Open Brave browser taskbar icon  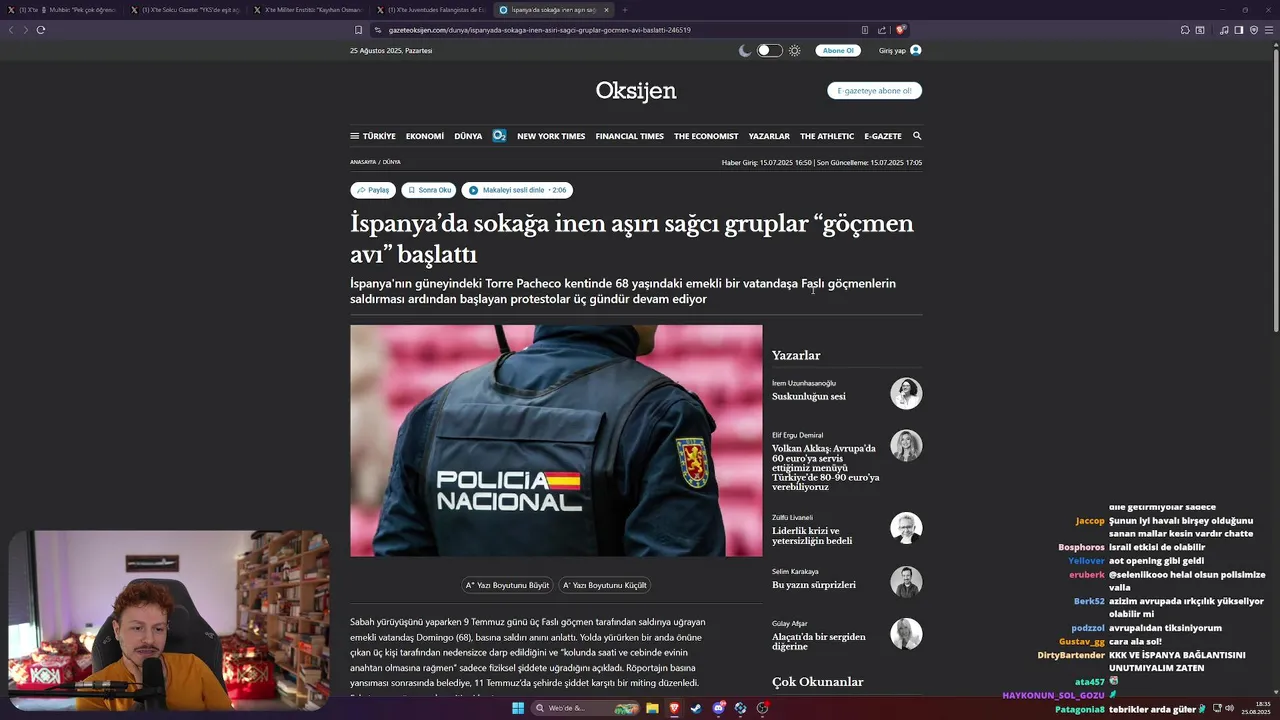[674, 708]
